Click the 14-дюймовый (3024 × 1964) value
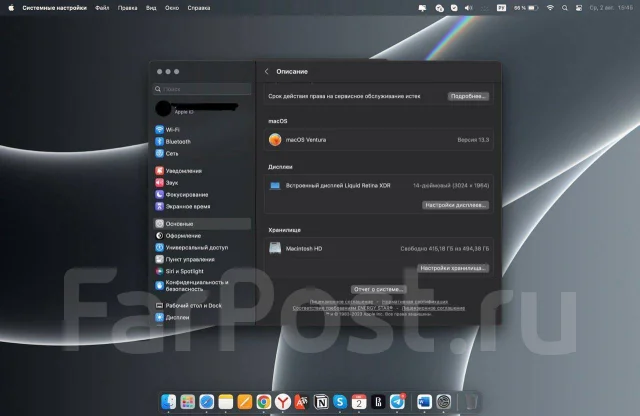Screen dimensions: 640x416 tap(451, 185)
